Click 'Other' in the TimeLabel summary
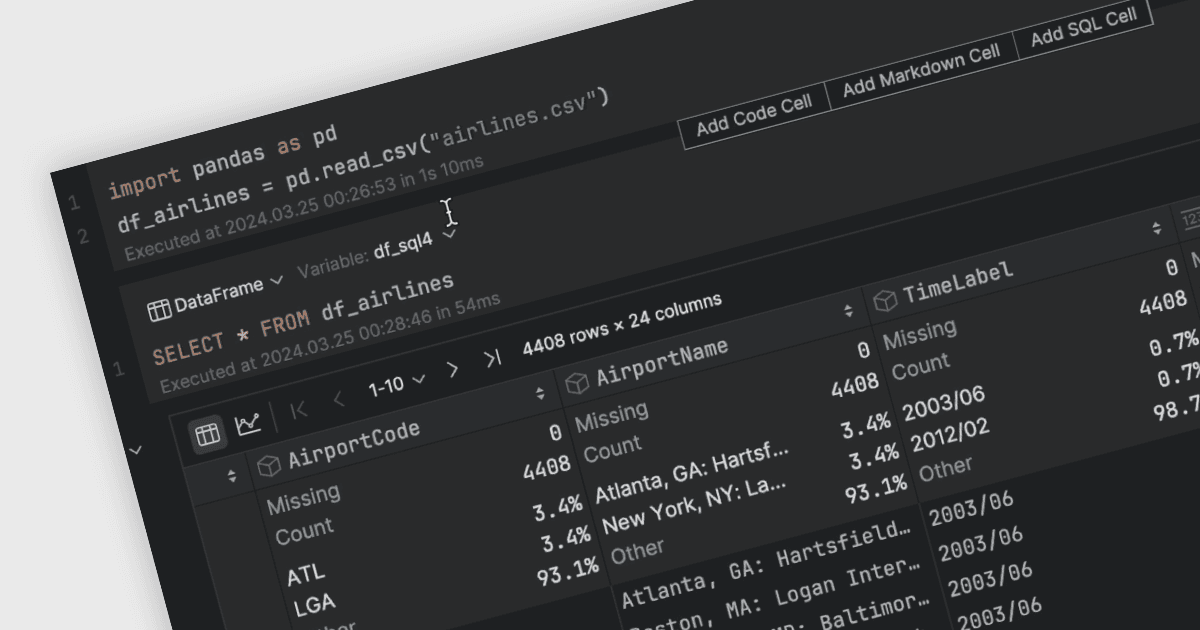1200x630 pixels. tap(946, 468)
